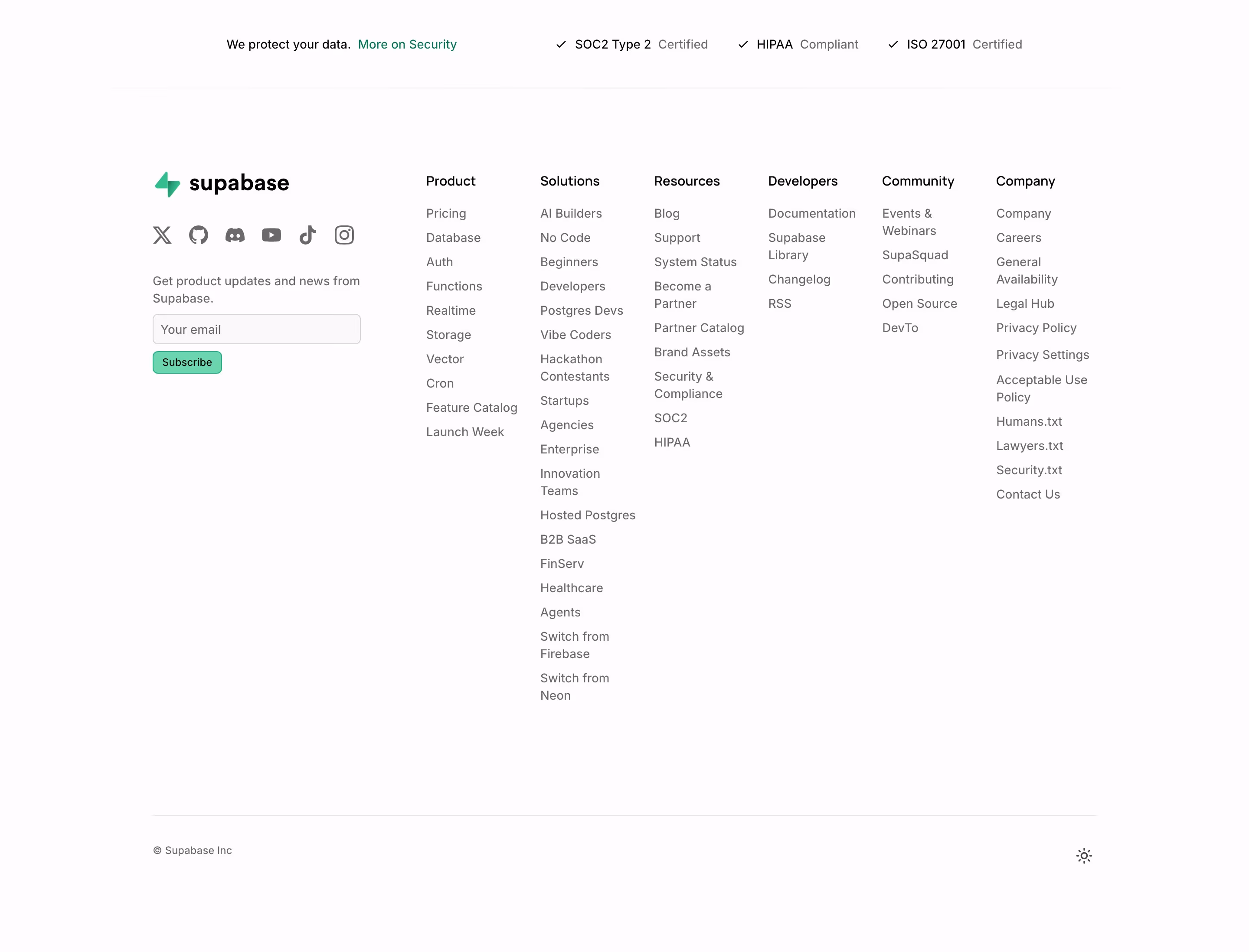The height and width of the screenshot is (952, 1249).
Task: Toggle the theme with the sun icon
Action: point(1084,856)
